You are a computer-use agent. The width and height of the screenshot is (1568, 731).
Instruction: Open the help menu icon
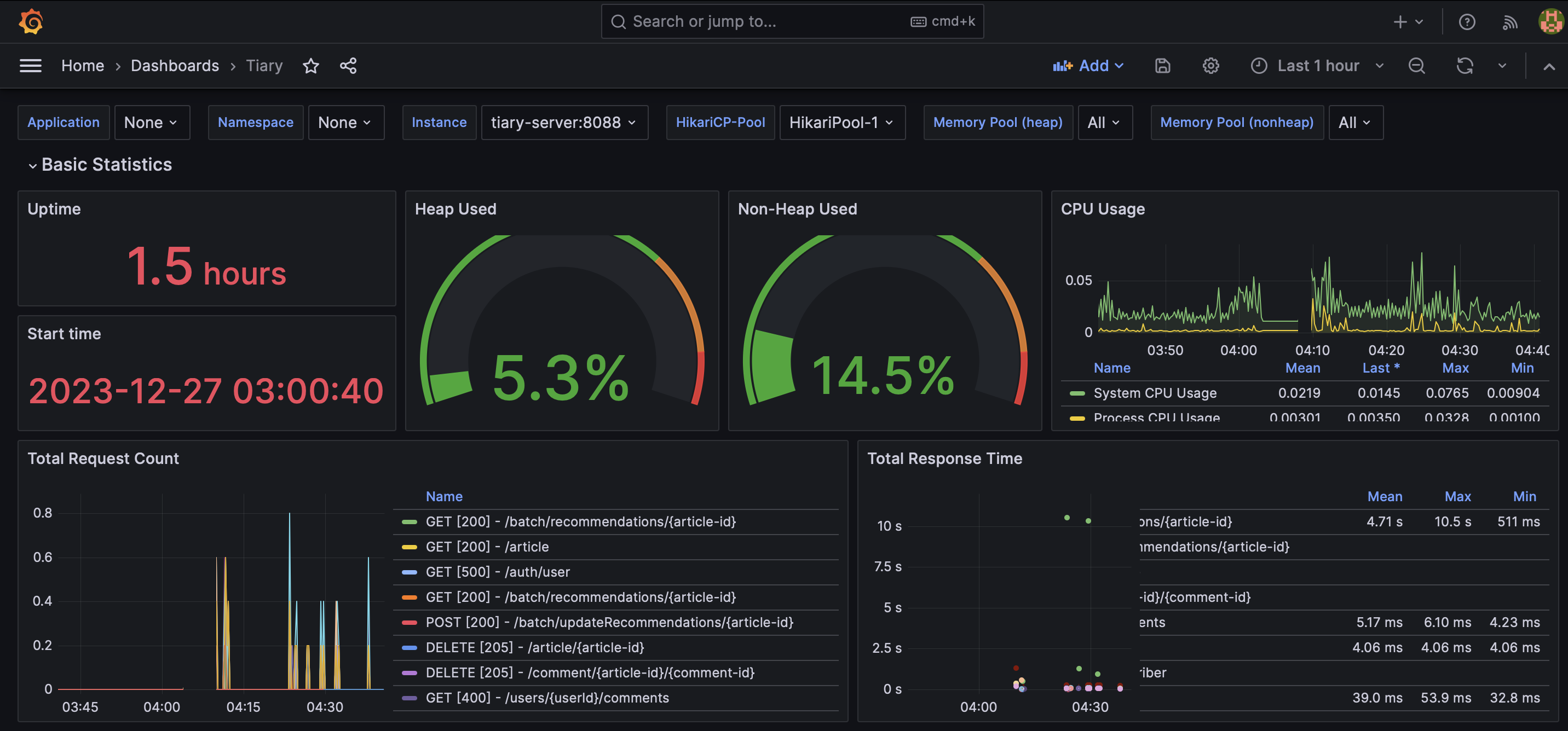(1467, 22)
